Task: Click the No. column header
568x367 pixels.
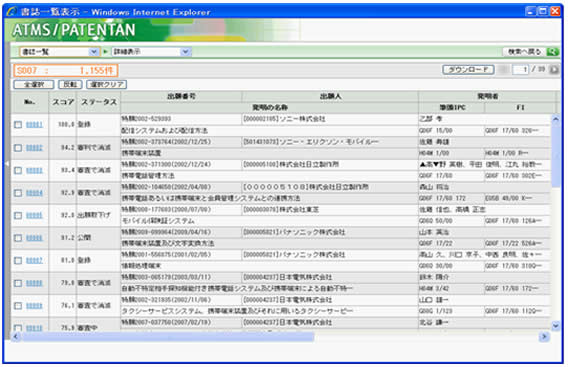Action: click(30, 102)
